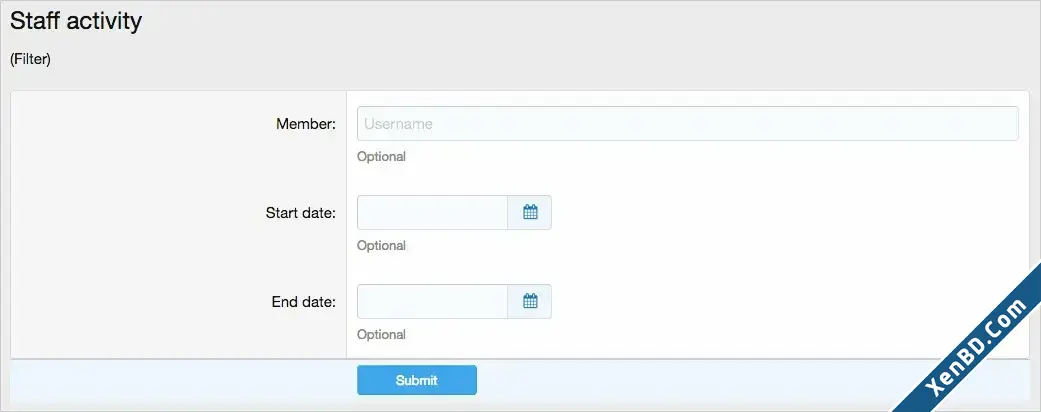This screenshot has height=412, width=1041.
Task: Select the Staff activity page heading
Action: (76, 21)
